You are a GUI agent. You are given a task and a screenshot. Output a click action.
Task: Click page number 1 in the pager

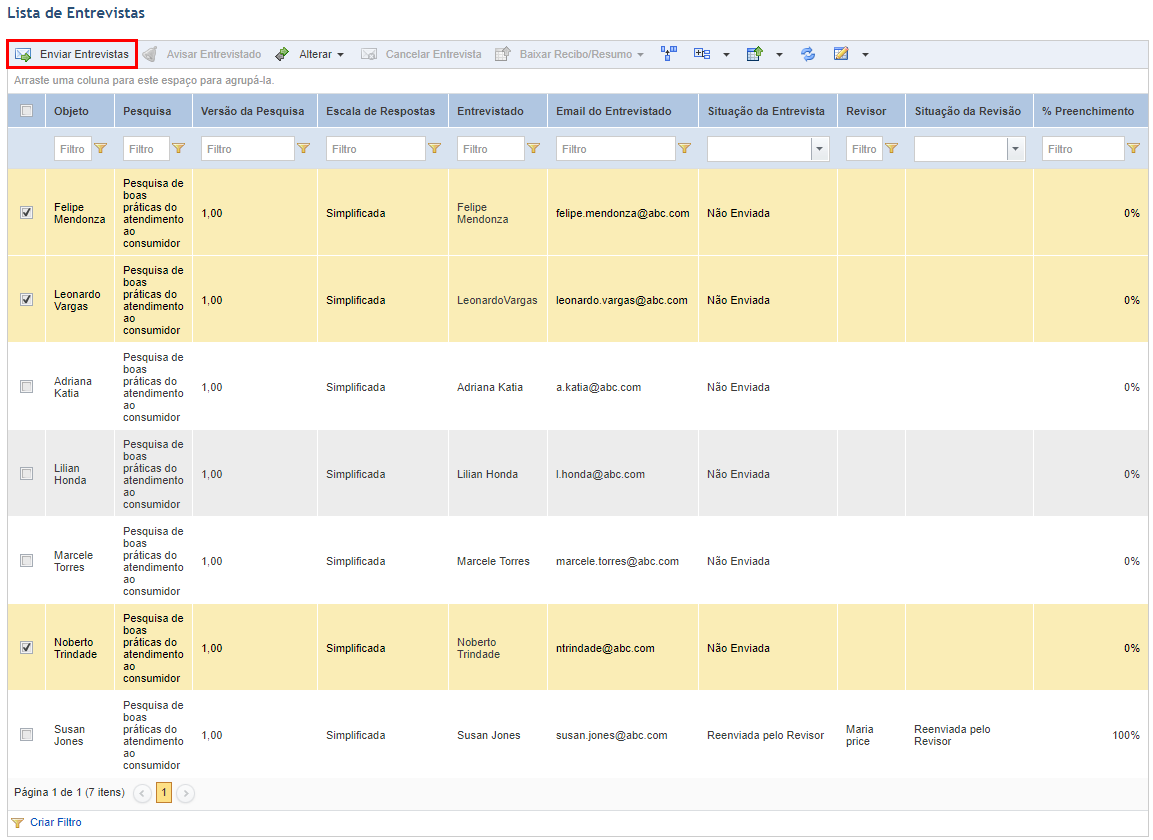coord(164,793)
